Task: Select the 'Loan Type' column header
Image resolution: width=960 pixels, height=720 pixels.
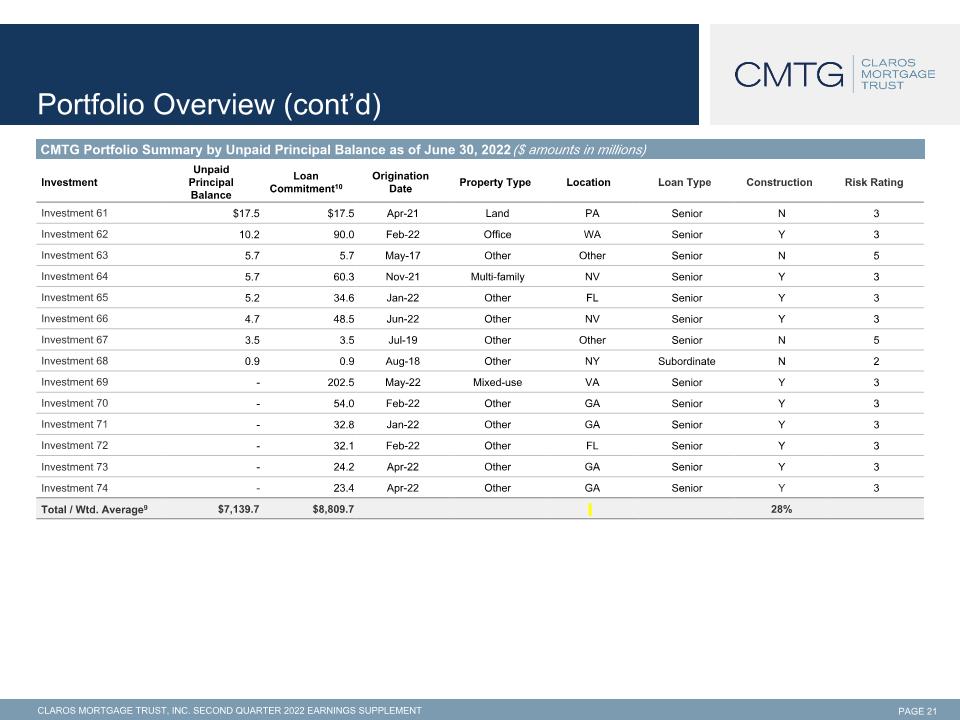Action: [684, 182]
